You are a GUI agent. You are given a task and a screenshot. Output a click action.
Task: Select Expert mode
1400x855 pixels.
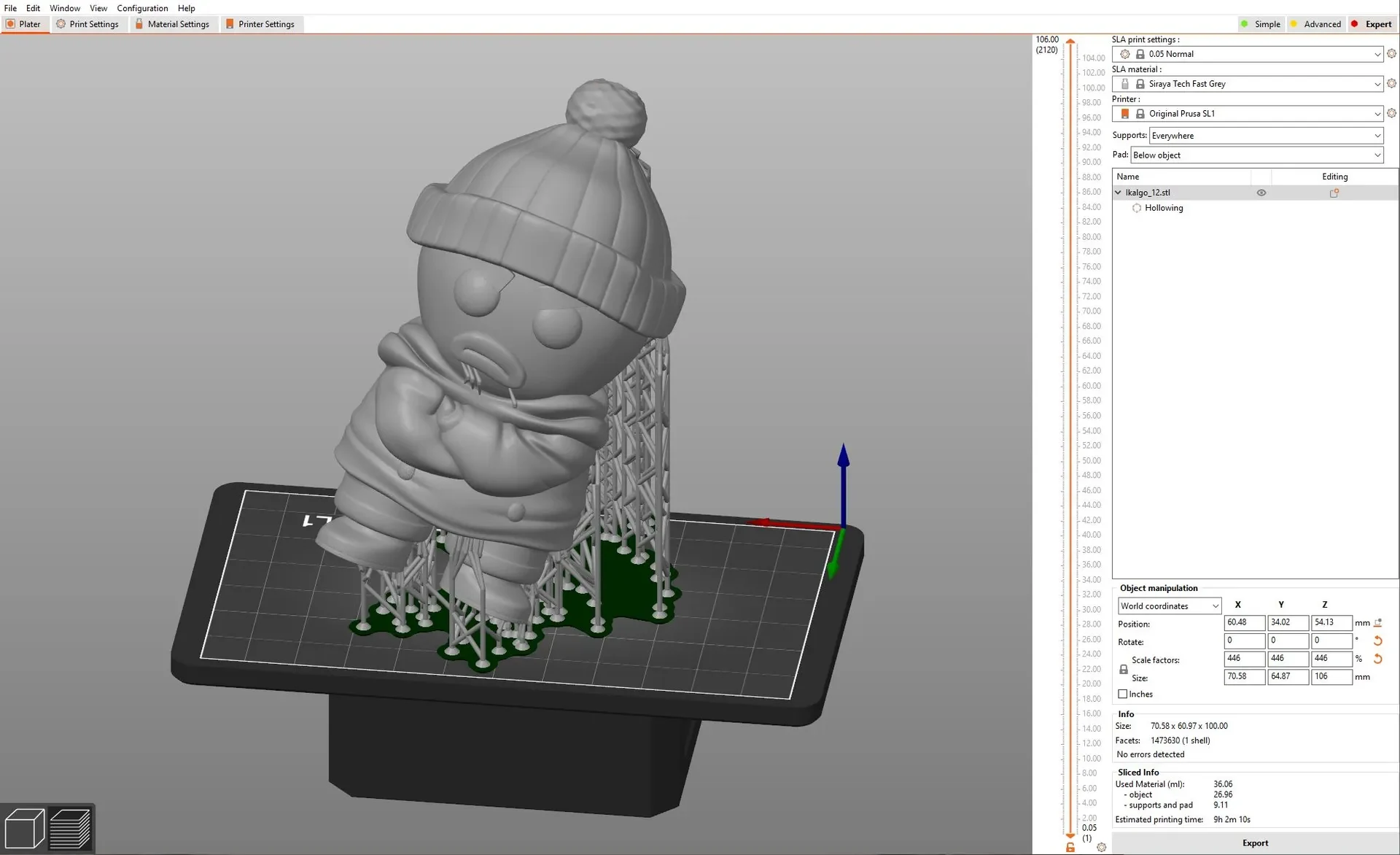click(1371, 24)
